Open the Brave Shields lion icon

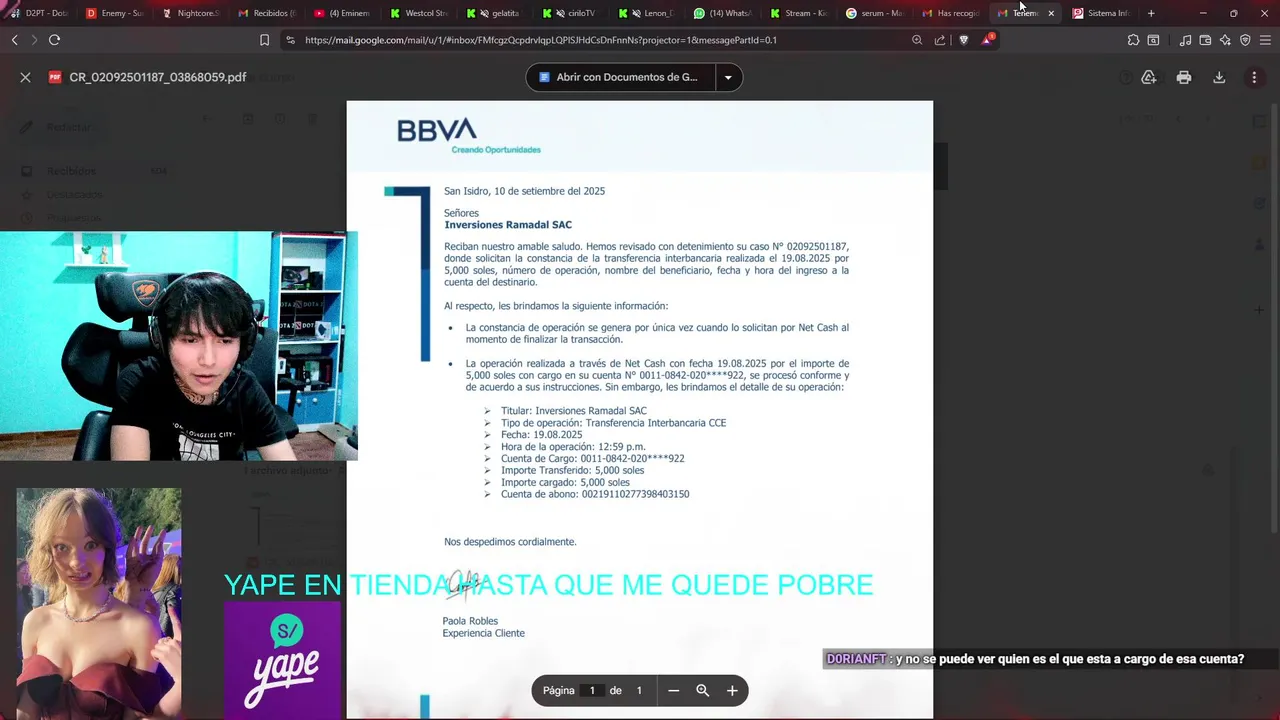tap(963, 40)
